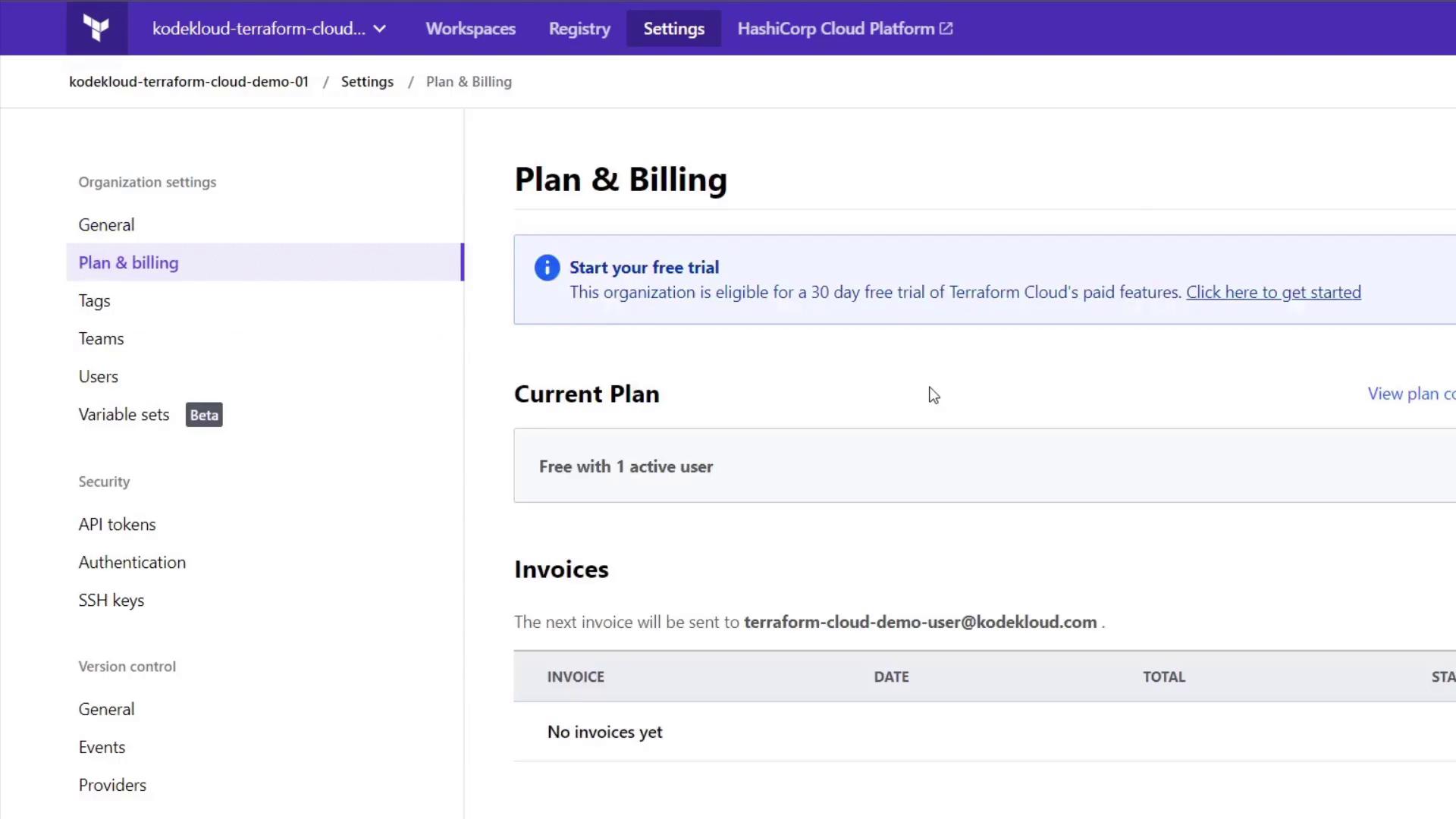Viewport: 1456px width, 819px height.
Task: Open the Workspaces tab
Action: 470,28
